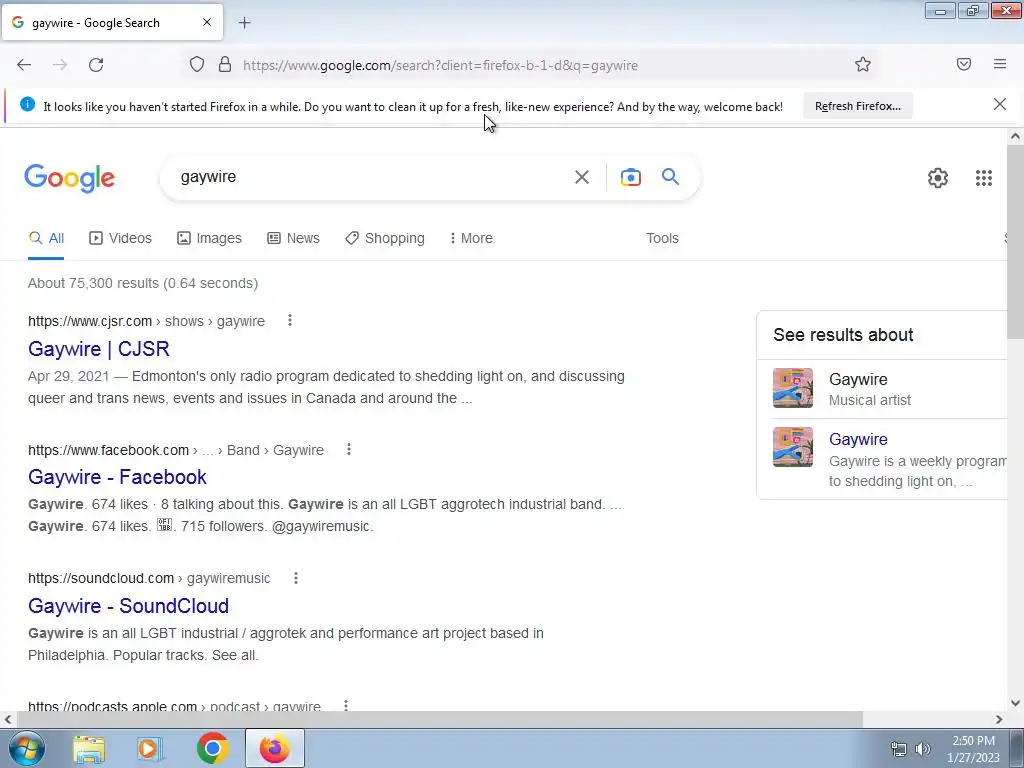1024x768 pixels.
Task: Open Google Chrome from the taskbar
Action: point(212,748)
